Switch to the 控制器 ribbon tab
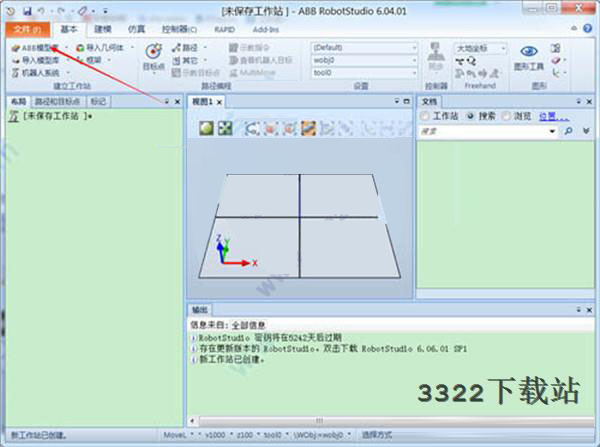 pos(179,29)
